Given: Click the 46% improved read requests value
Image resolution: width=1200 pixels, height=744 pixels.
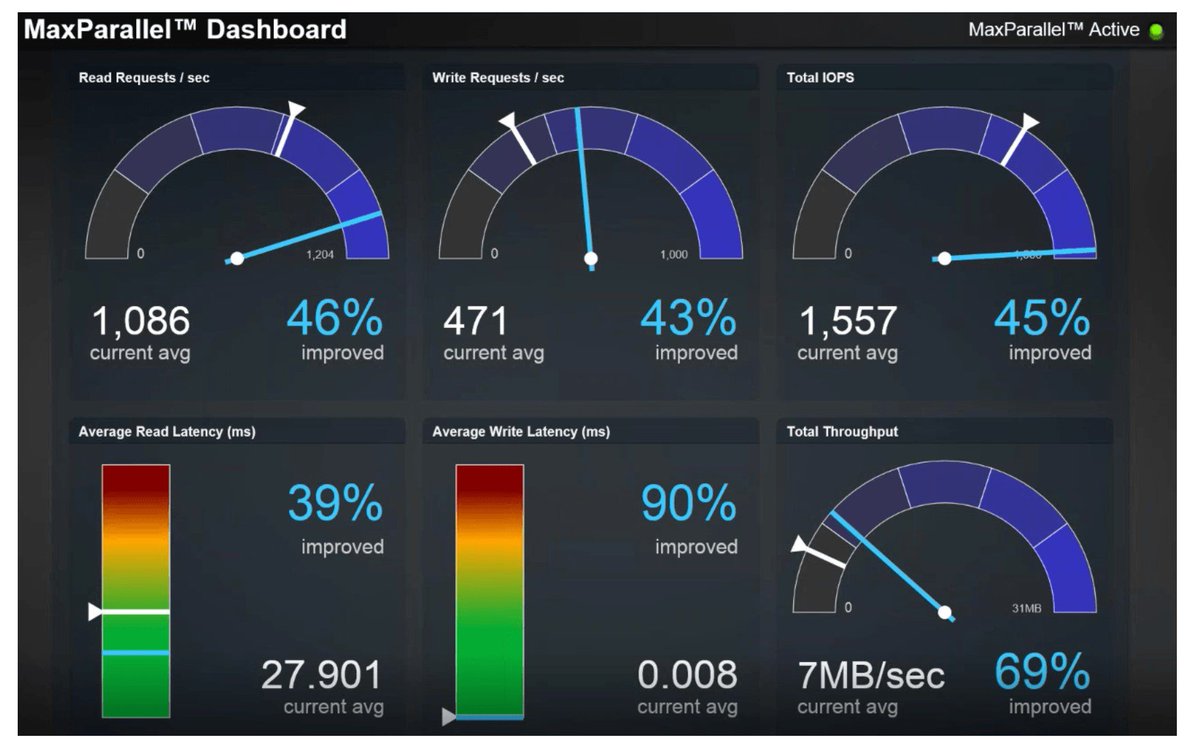Looking at the screenshot, I should pyautogui.click(x=335, y=319).
